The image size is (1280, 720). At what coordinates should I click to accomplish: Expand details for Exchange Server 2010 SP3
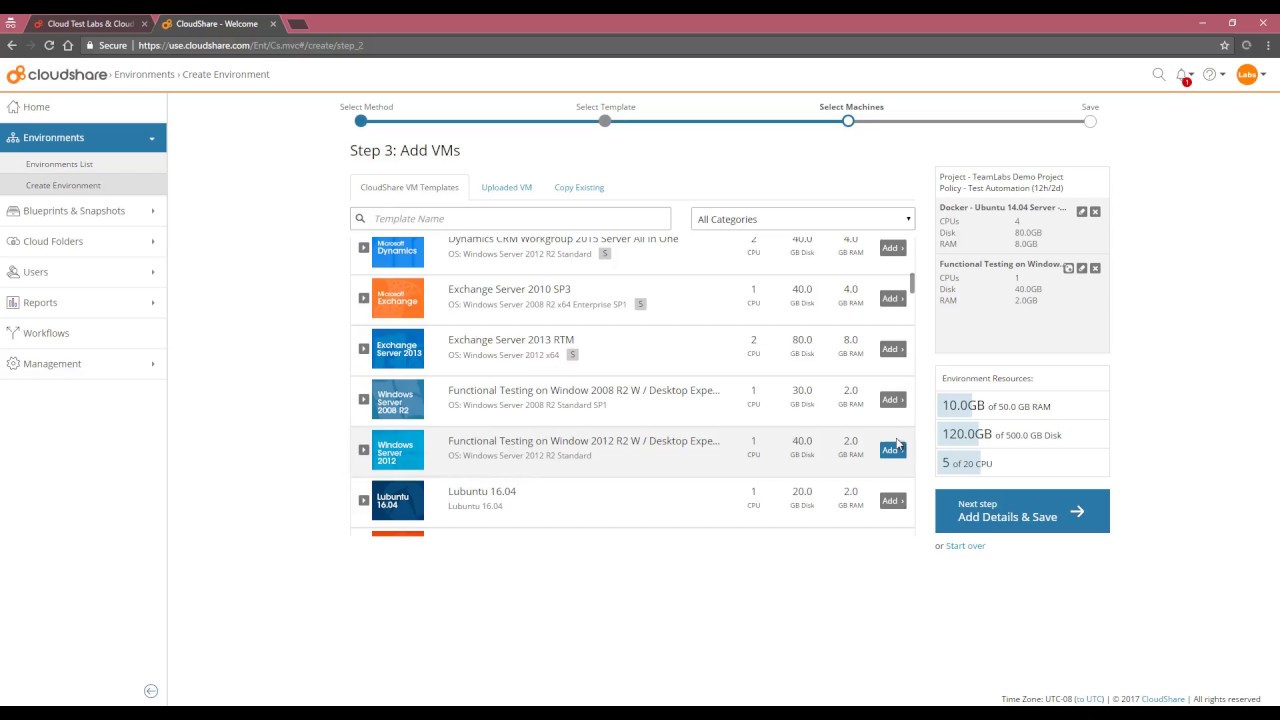click(363, 298)
